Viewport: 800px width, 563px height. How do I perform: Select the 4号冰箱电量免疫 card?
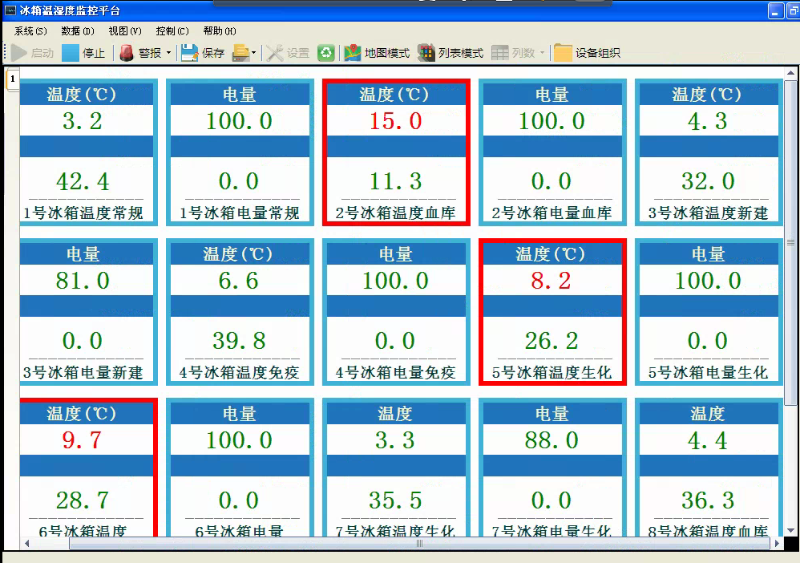[x=396, y=311]
